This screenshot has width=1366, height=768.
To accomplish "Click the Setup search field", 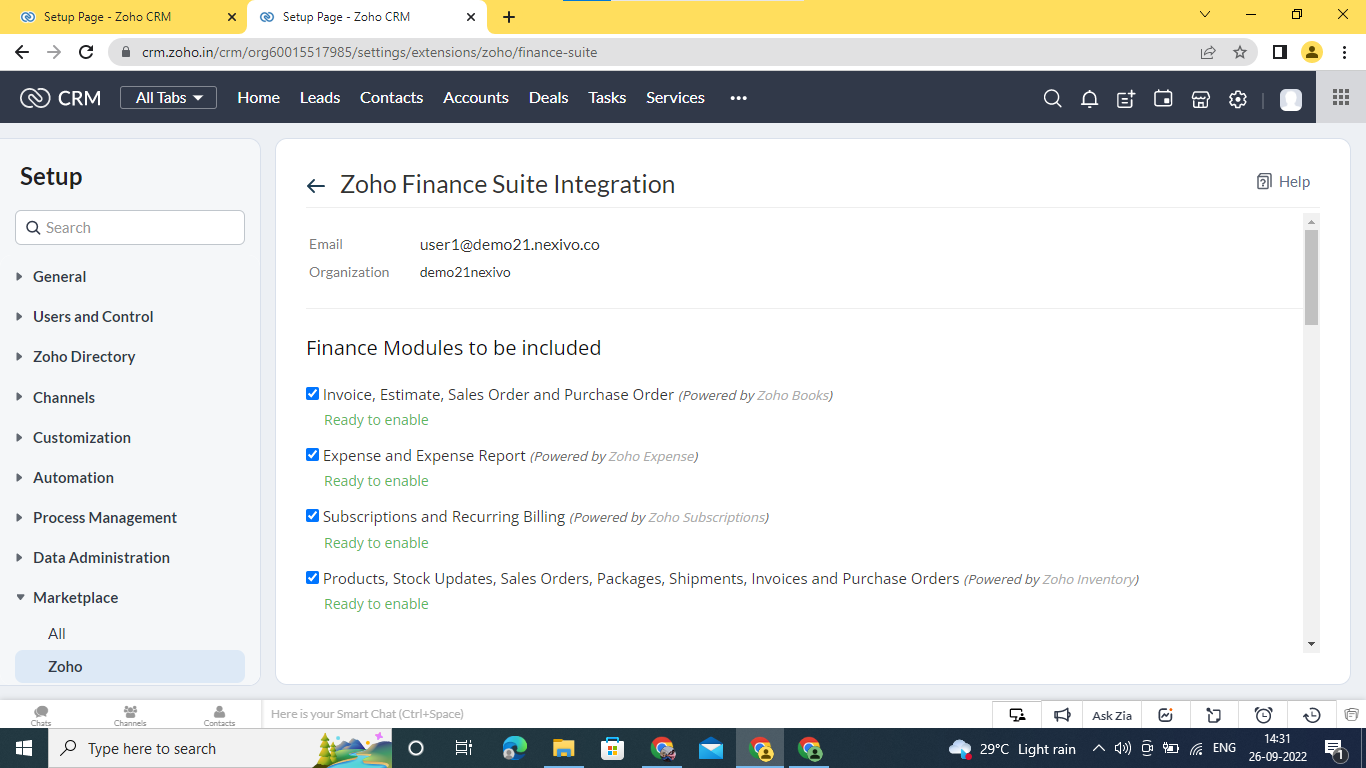I will click(130, 227).
